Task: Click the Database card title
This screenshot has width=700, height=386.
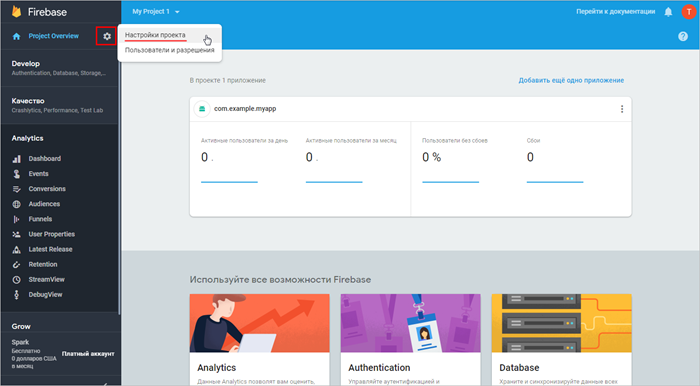Action: (x=519, y=368)
